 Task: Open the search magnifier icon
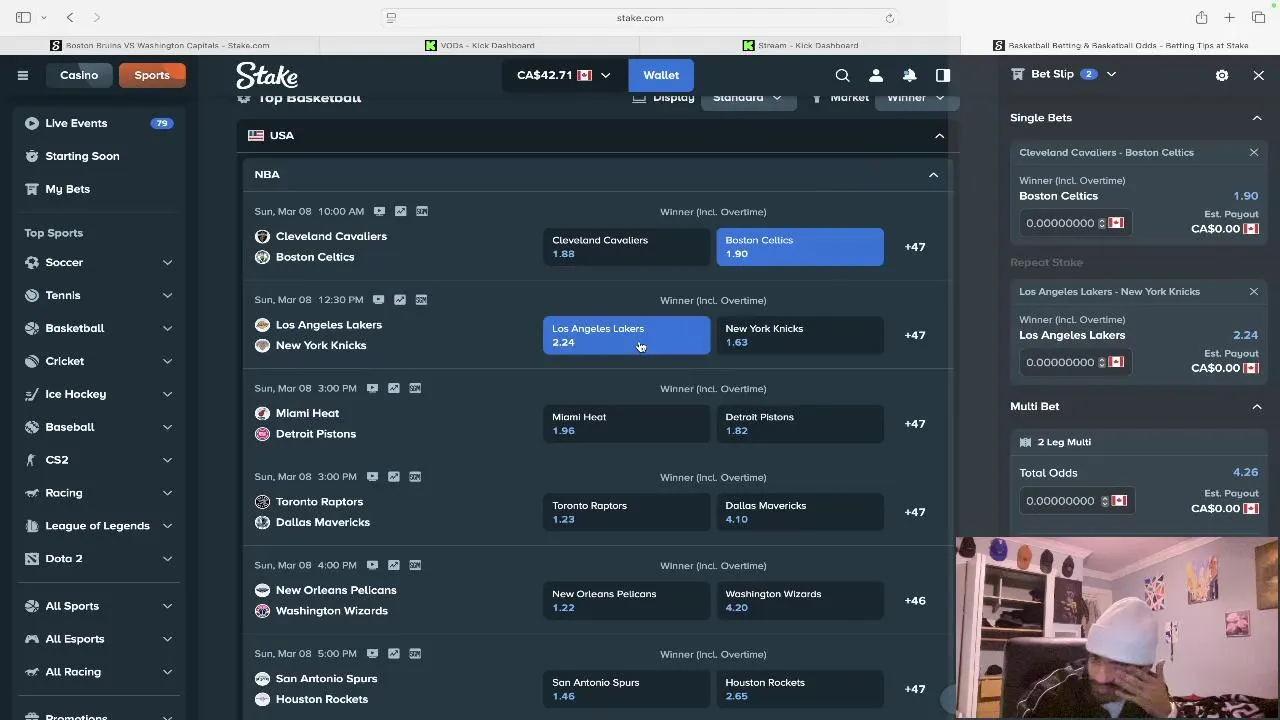click(x=842, y=75)
